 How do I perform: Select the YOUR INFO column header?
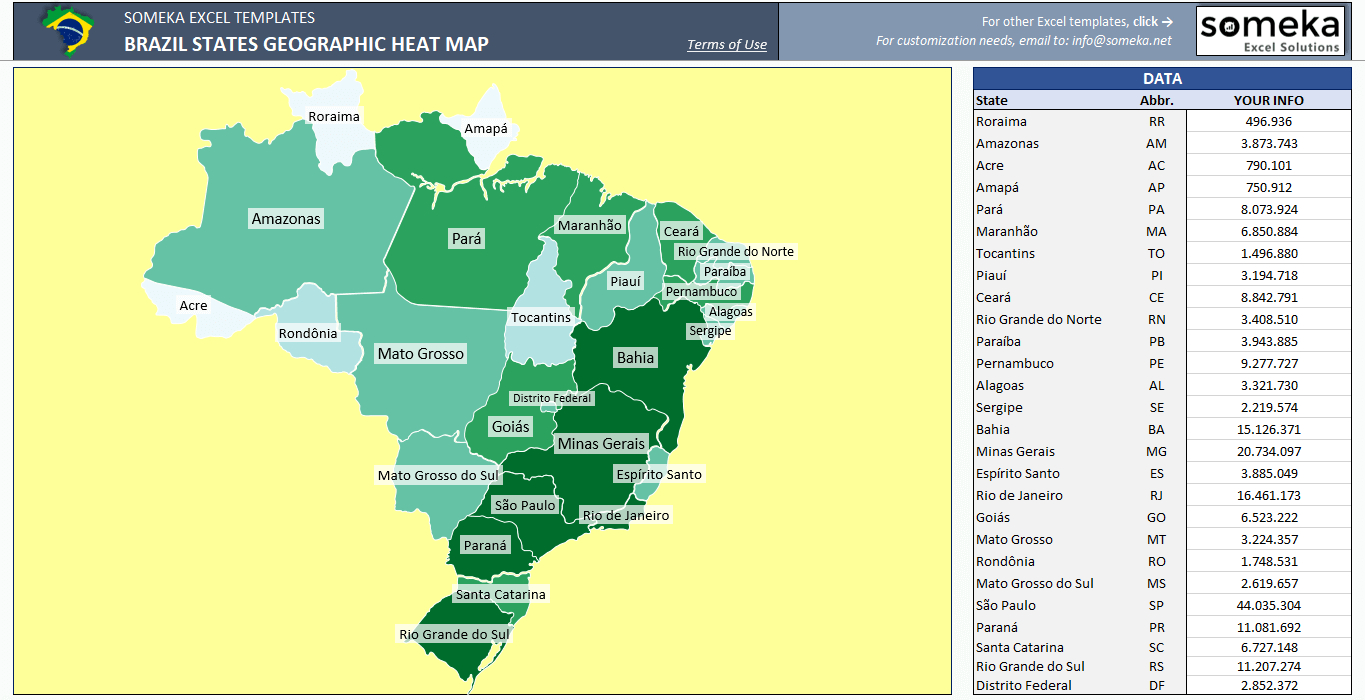(x=1268, y=100)
